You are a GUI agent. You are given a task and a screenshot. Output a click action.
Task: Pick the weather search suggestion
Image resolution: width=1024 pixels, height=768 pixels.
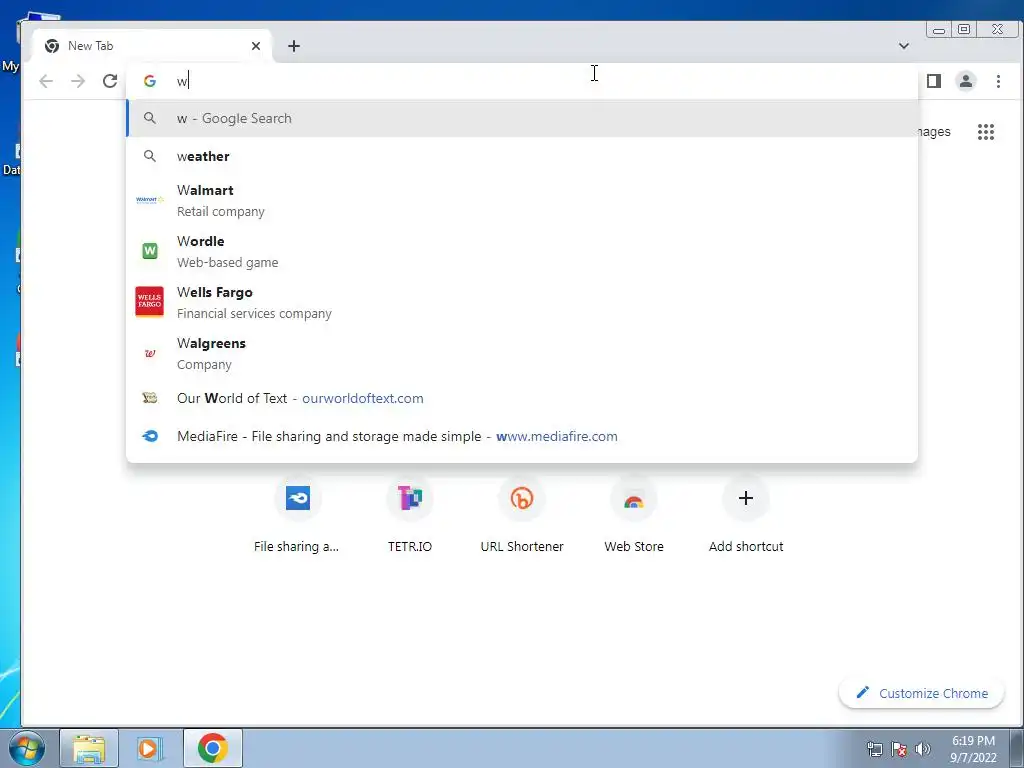[522, 156]
